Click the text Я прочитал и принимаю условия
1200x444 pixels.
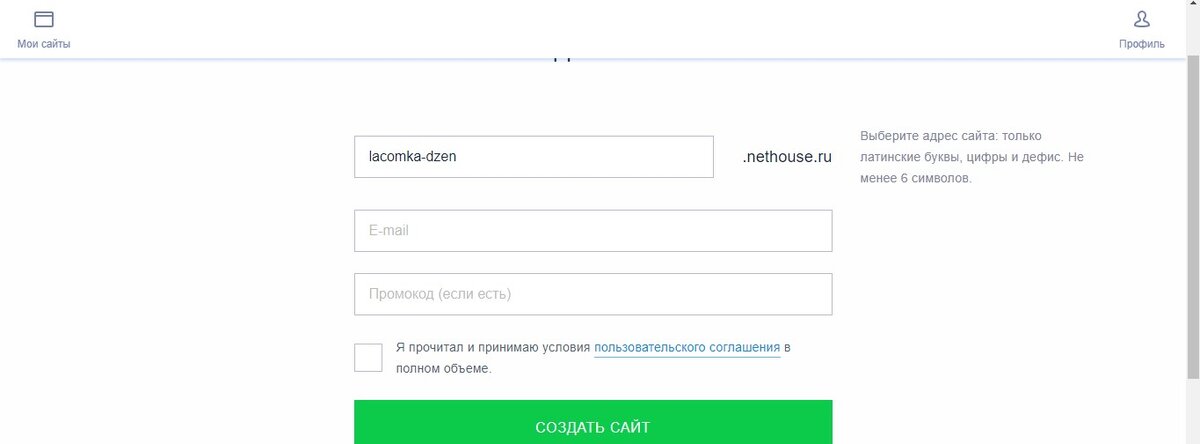[x=492, y=348]
